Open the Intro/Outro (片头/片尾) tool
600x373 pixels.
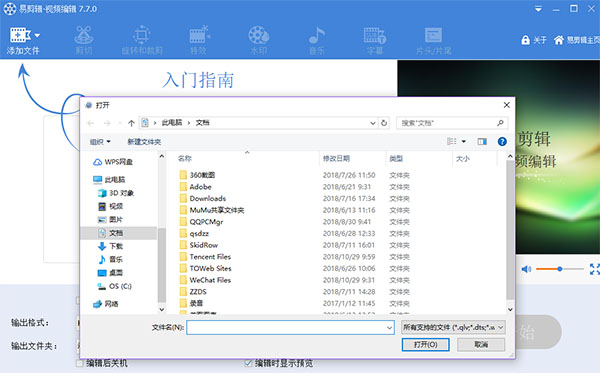coord(434,40)
